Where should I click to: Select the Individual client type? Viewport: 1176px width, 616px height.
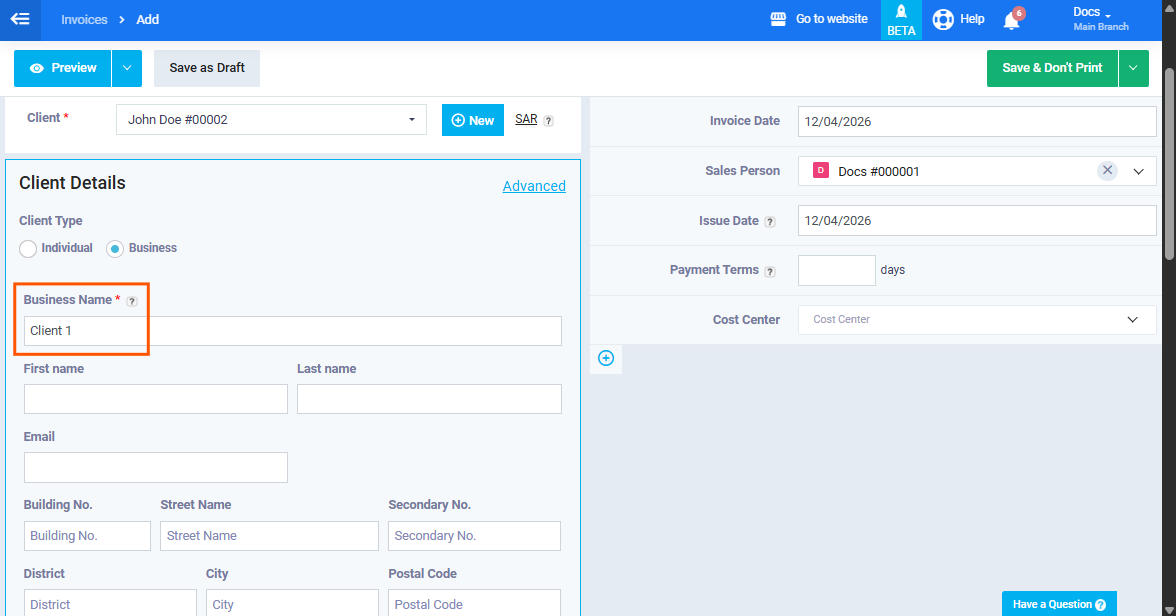point(28,248)
